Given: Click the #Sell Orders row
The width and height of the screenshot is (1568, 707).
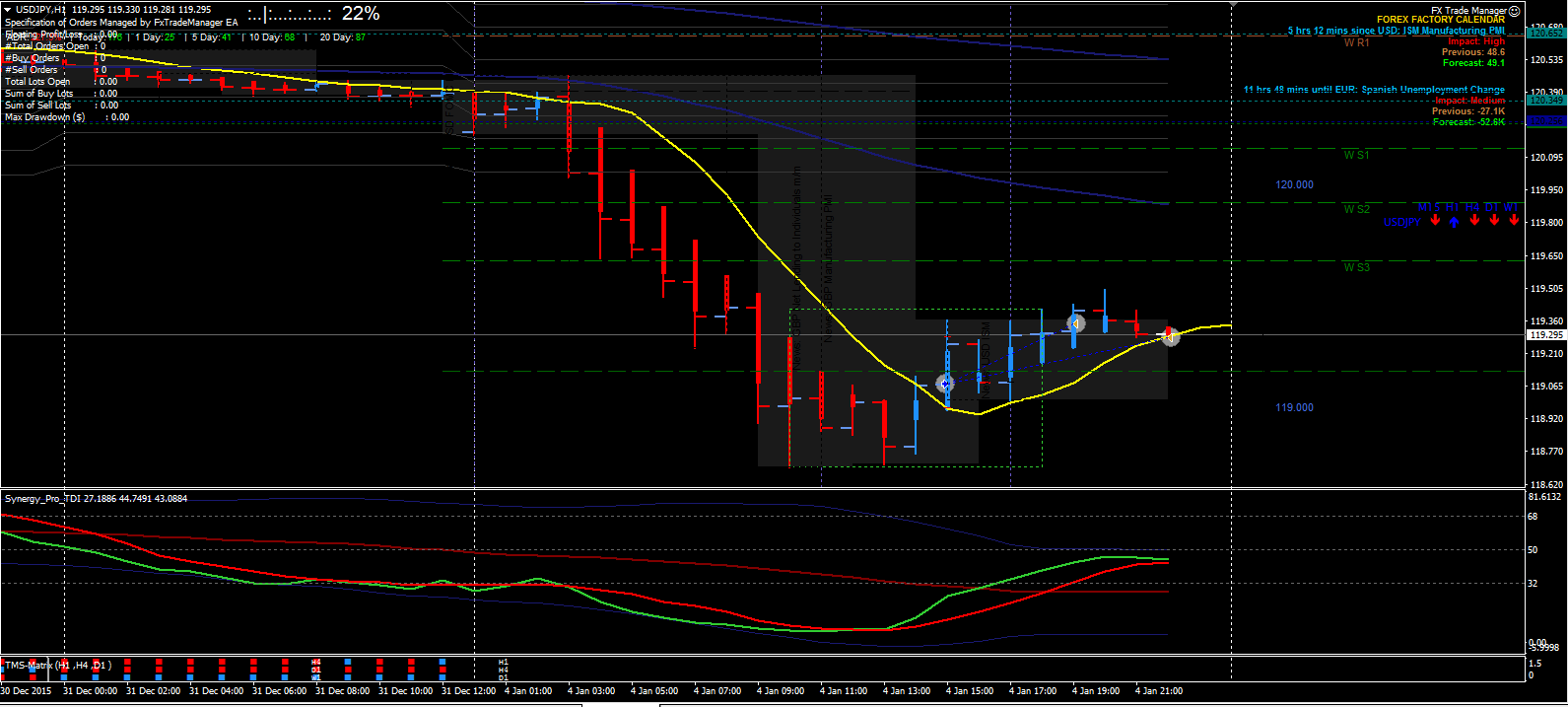Looking at the screenshot, I should pyautogui.click(x=55, y=70).
